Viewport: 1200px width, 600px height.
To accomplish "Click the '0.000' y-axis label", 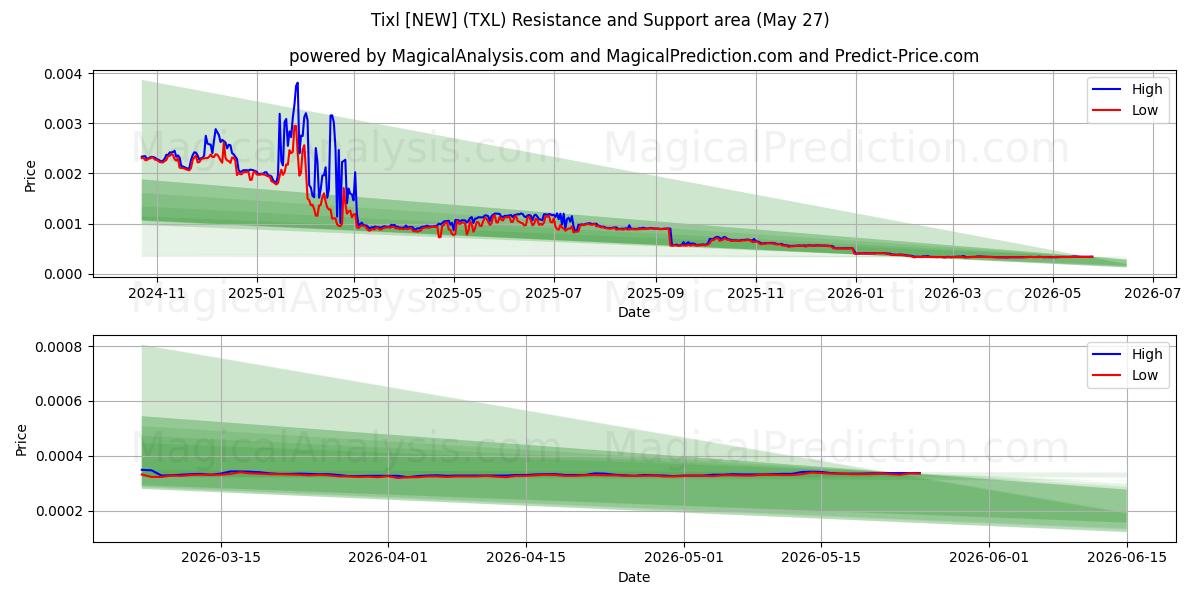I will [x=65, y=274].
